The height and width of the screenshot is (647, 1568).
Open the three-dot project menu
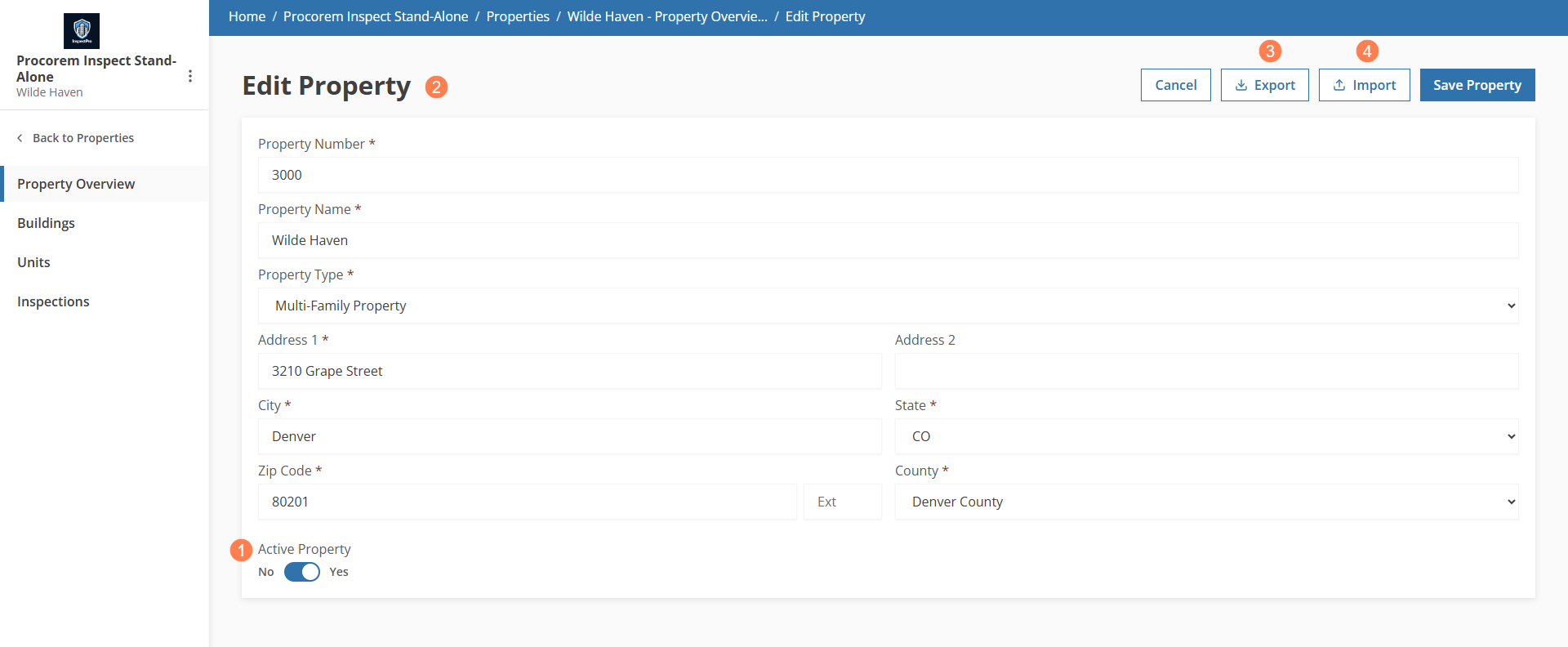point(190,76)
